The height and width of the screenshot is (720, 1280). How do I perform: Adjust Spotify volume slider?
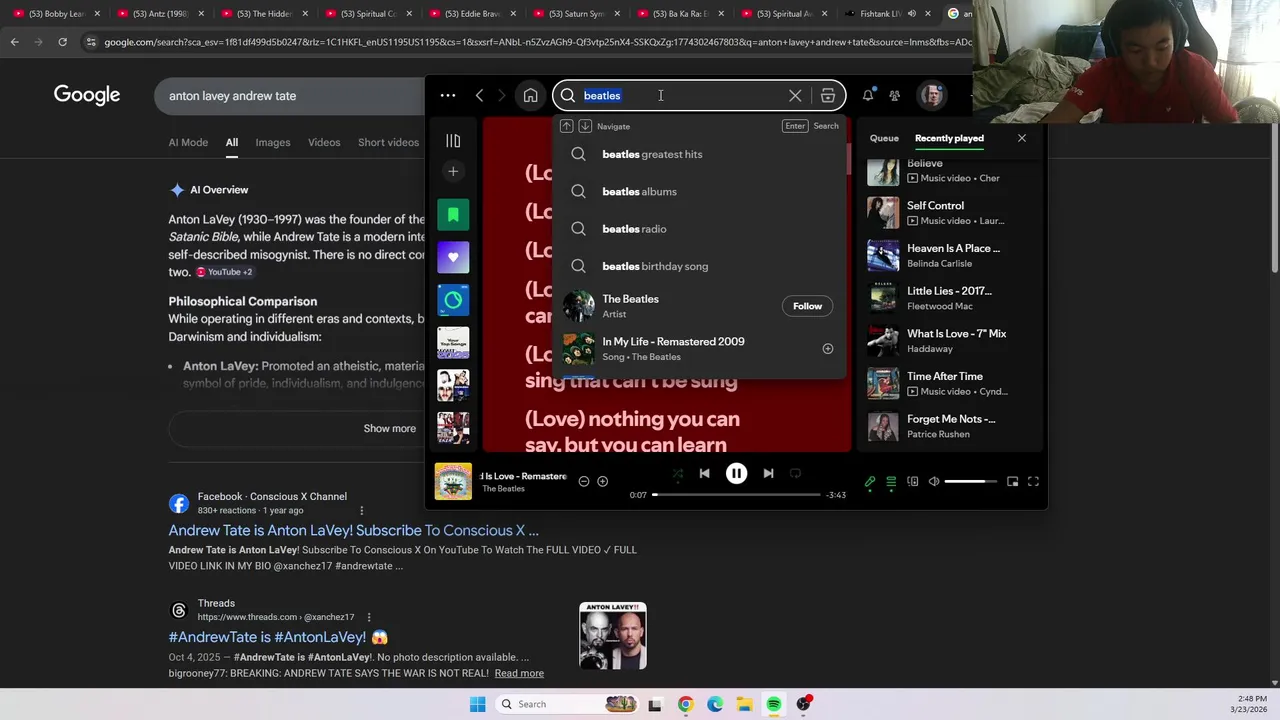[x=970, y=482]
